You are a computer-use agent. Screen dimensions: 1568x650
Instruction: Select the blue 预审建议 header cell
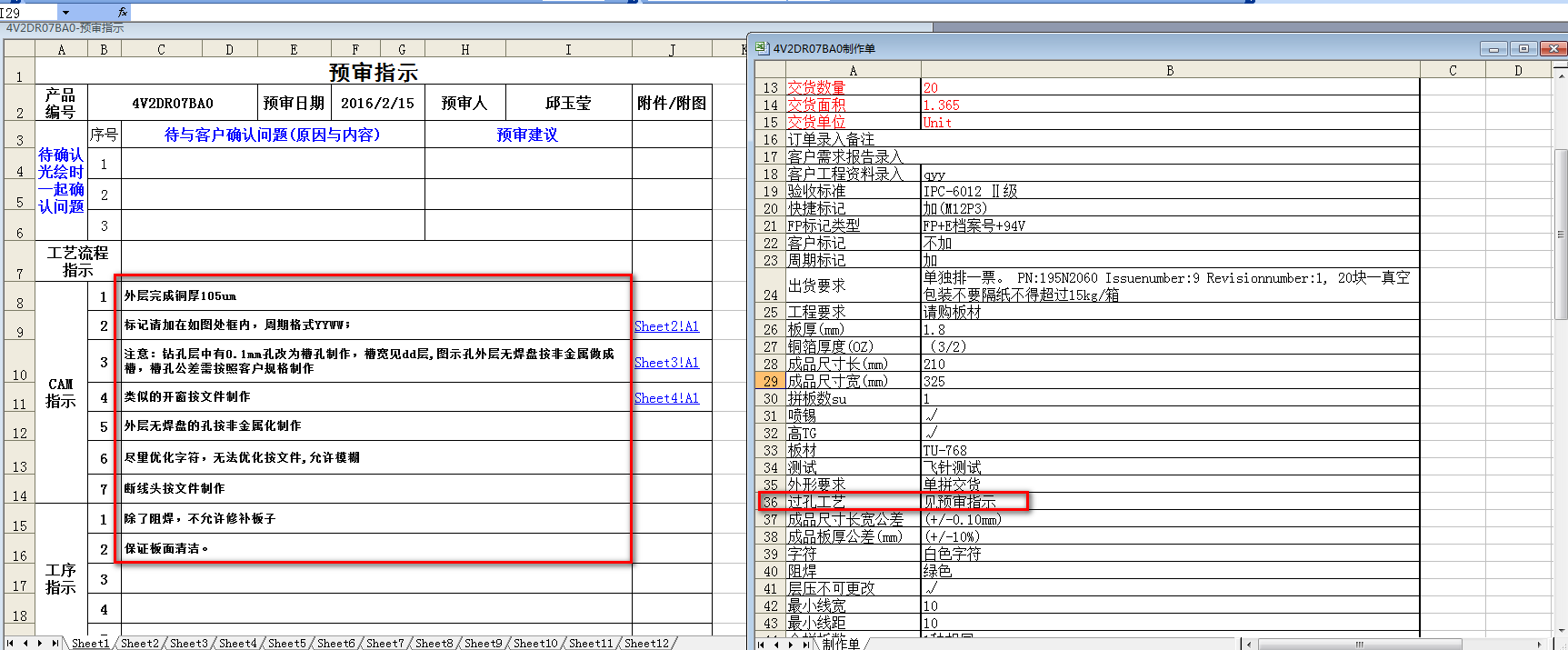(x=528, y=135)
